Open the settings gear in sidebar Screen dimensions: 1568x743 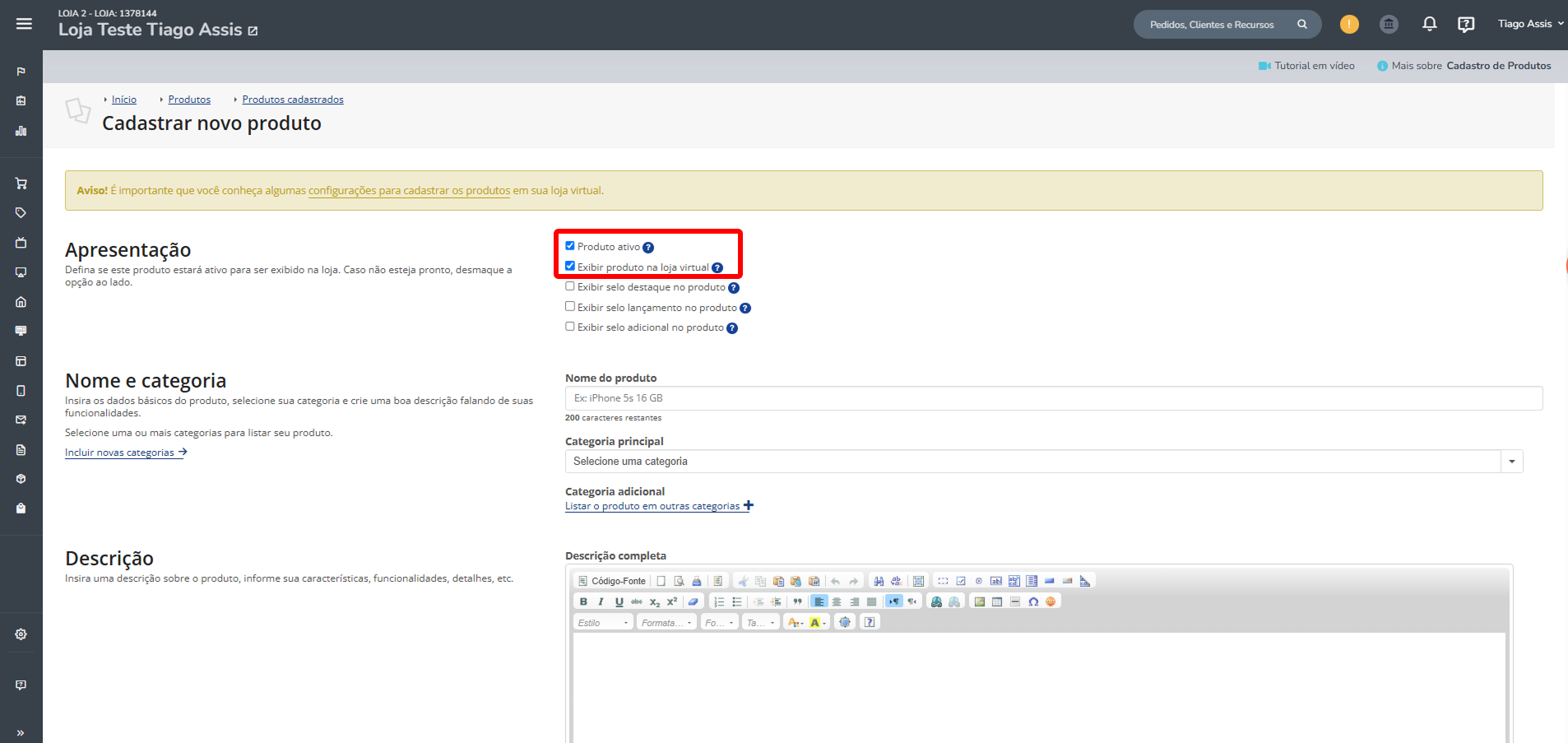click(x=21, y=634)
